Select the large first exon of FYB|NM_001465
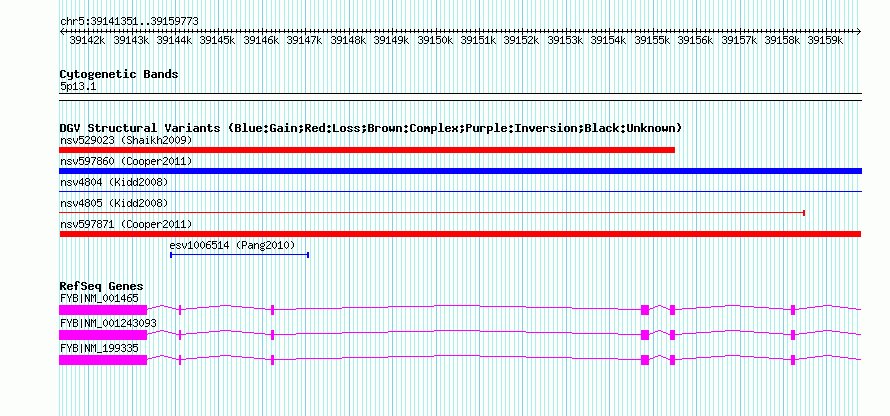 [x=103, y=310]
